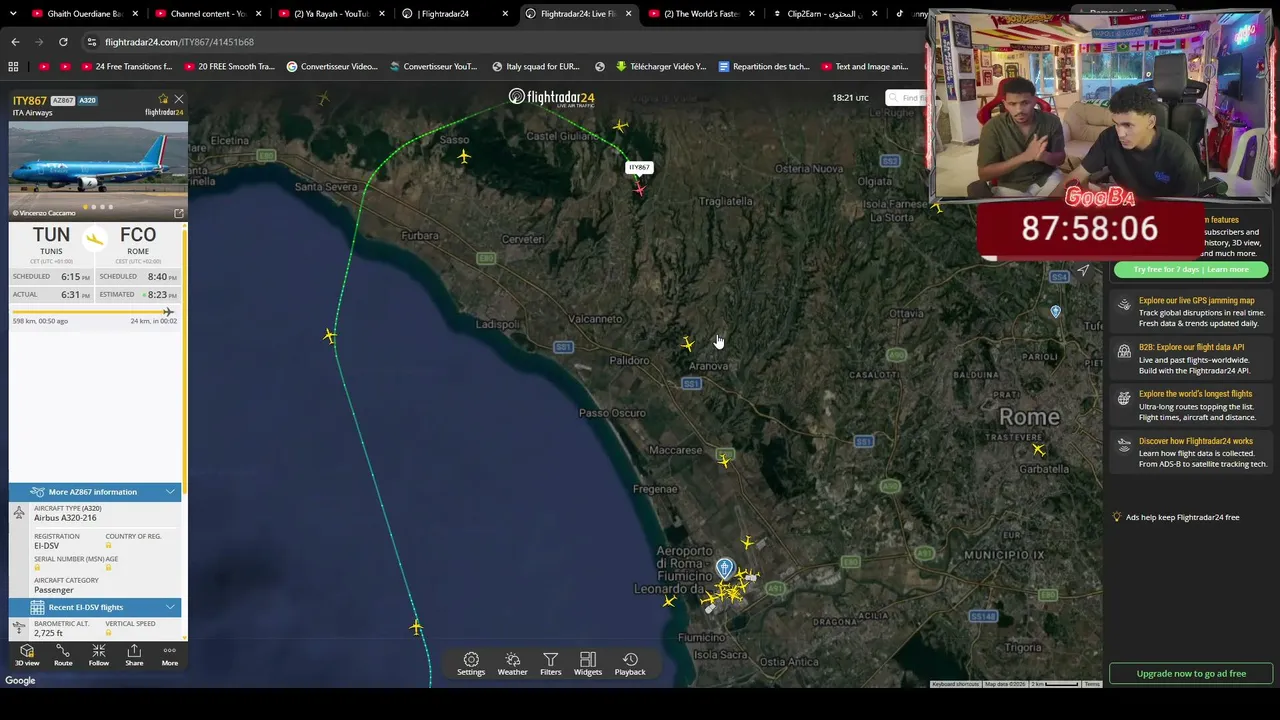Image resolution: width=1280 pixels, height=720 pixels.
Task: Click the yellow plane near Sasso
Action: pyautogui.click(x=464, y=156)
